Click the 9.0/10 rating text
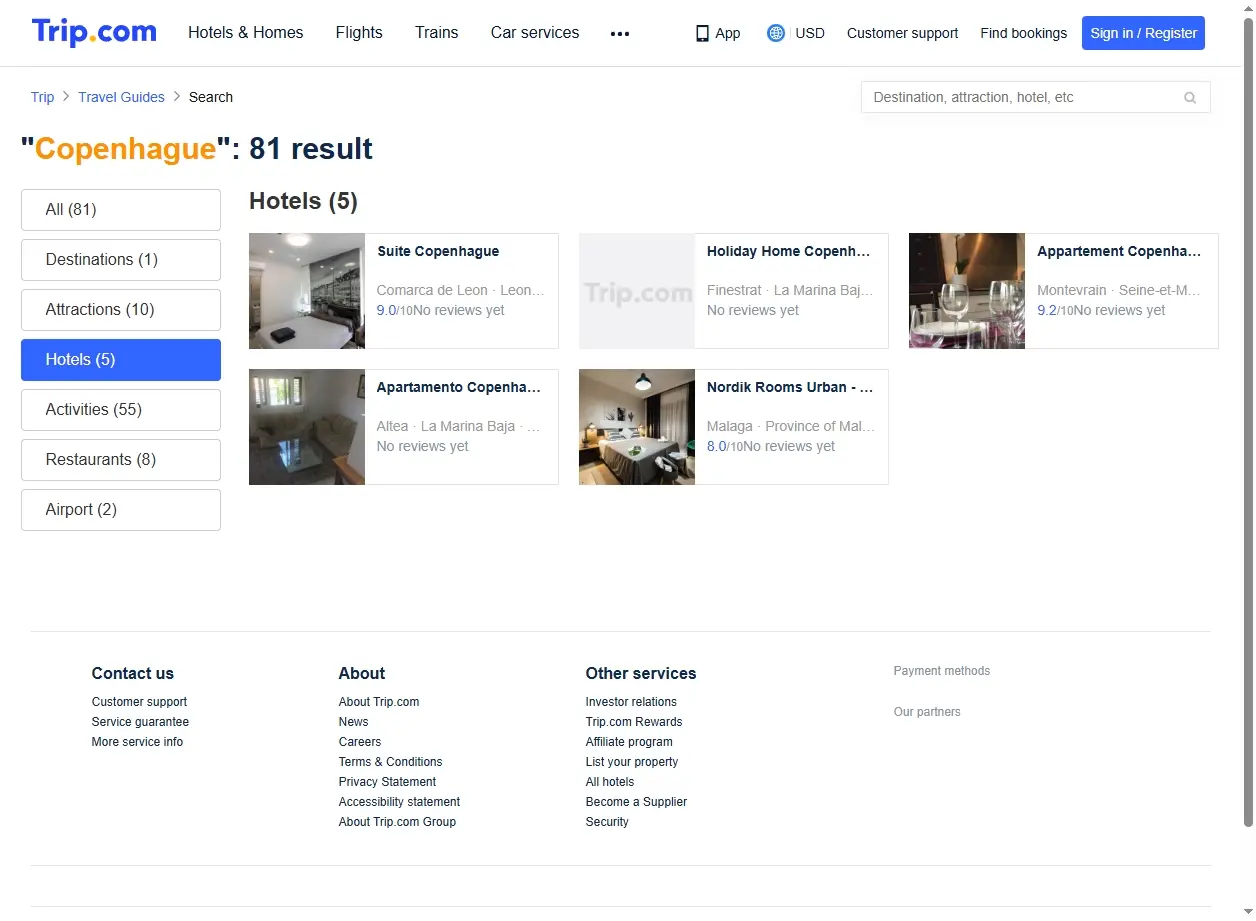Screen dimensions: 1256x921 [x=394, y=310]
